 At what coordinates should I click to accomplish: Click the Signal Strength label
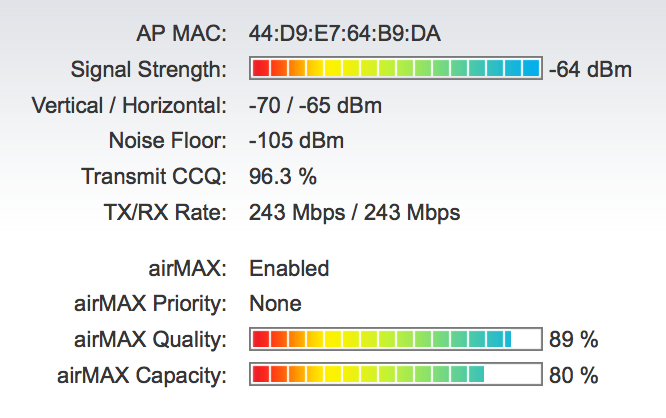[149, 70]
